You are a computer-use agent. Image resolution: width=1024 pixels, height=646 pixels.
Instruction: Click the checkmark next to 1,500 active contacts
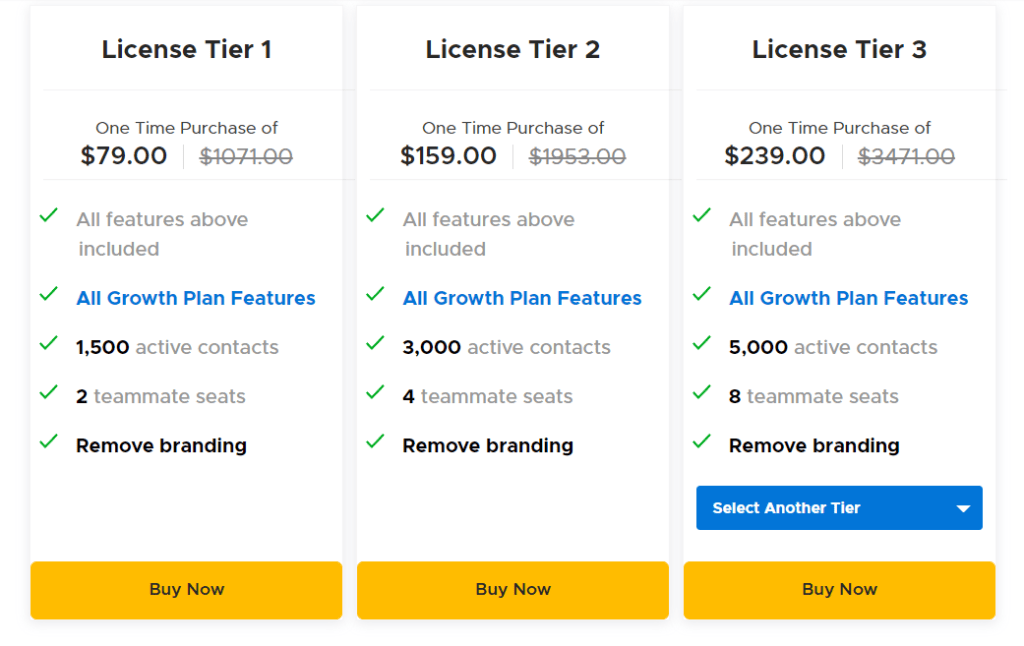48,343
